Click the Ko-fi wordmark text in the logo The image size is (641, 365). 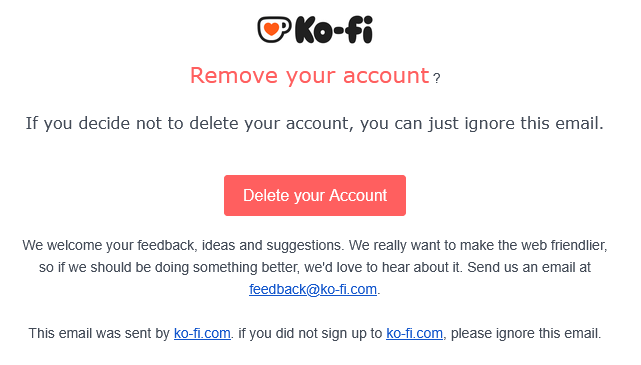tap(334, 30)
